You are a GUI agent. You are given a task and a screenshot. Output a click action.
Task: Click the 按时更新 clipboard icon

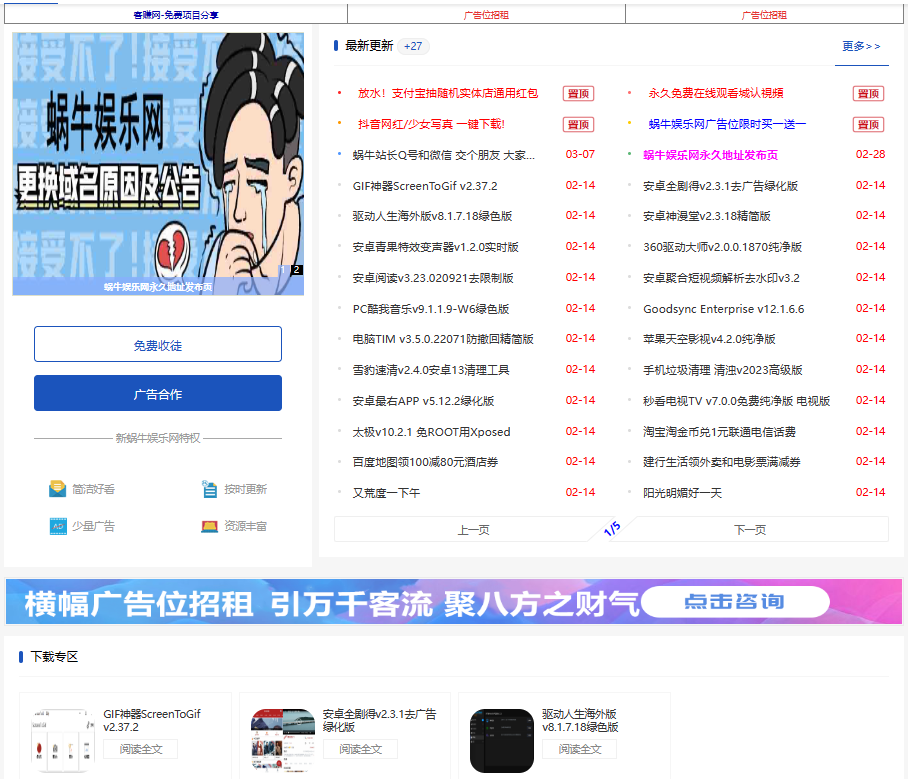point(209,489)
